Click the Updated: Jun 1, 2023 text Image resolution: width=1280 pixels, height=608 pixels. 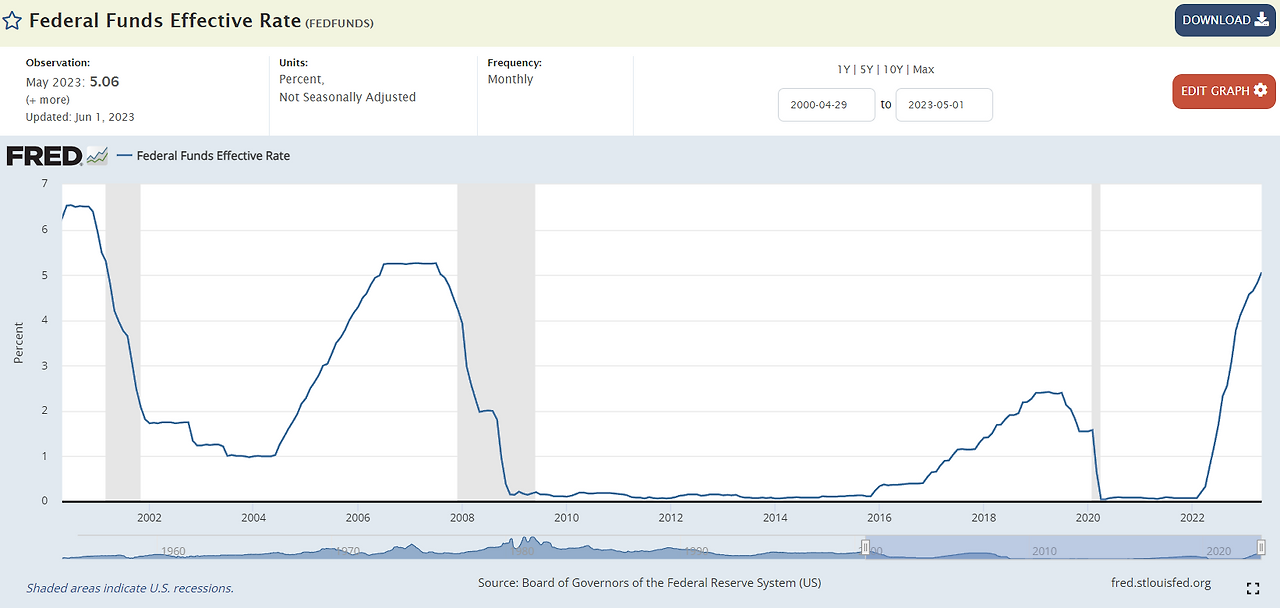[x=80, y=117]
